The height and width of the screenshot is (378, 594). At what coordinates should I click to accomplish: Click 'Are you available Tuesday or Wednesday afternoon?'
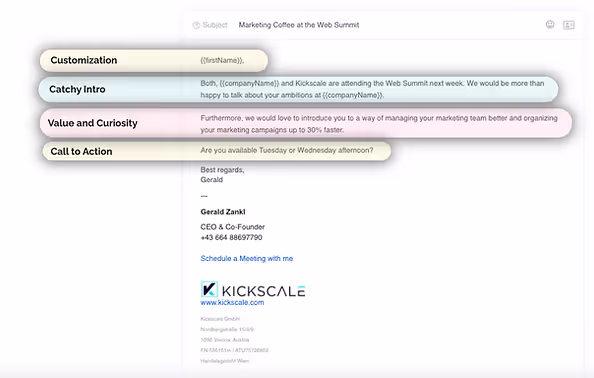287,150
